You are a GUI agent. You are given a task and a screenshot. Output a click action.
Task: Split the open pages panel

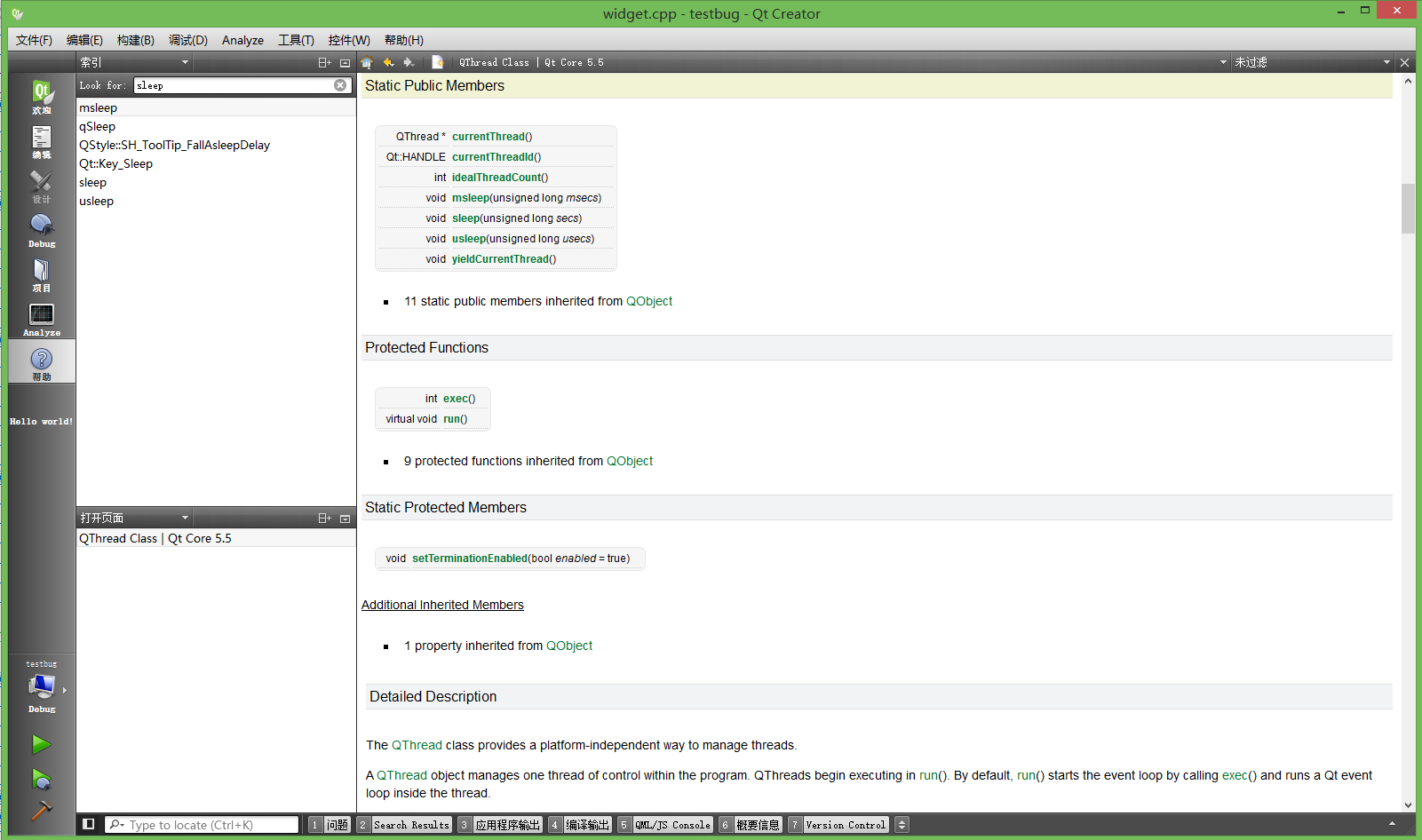click(324, 518)
